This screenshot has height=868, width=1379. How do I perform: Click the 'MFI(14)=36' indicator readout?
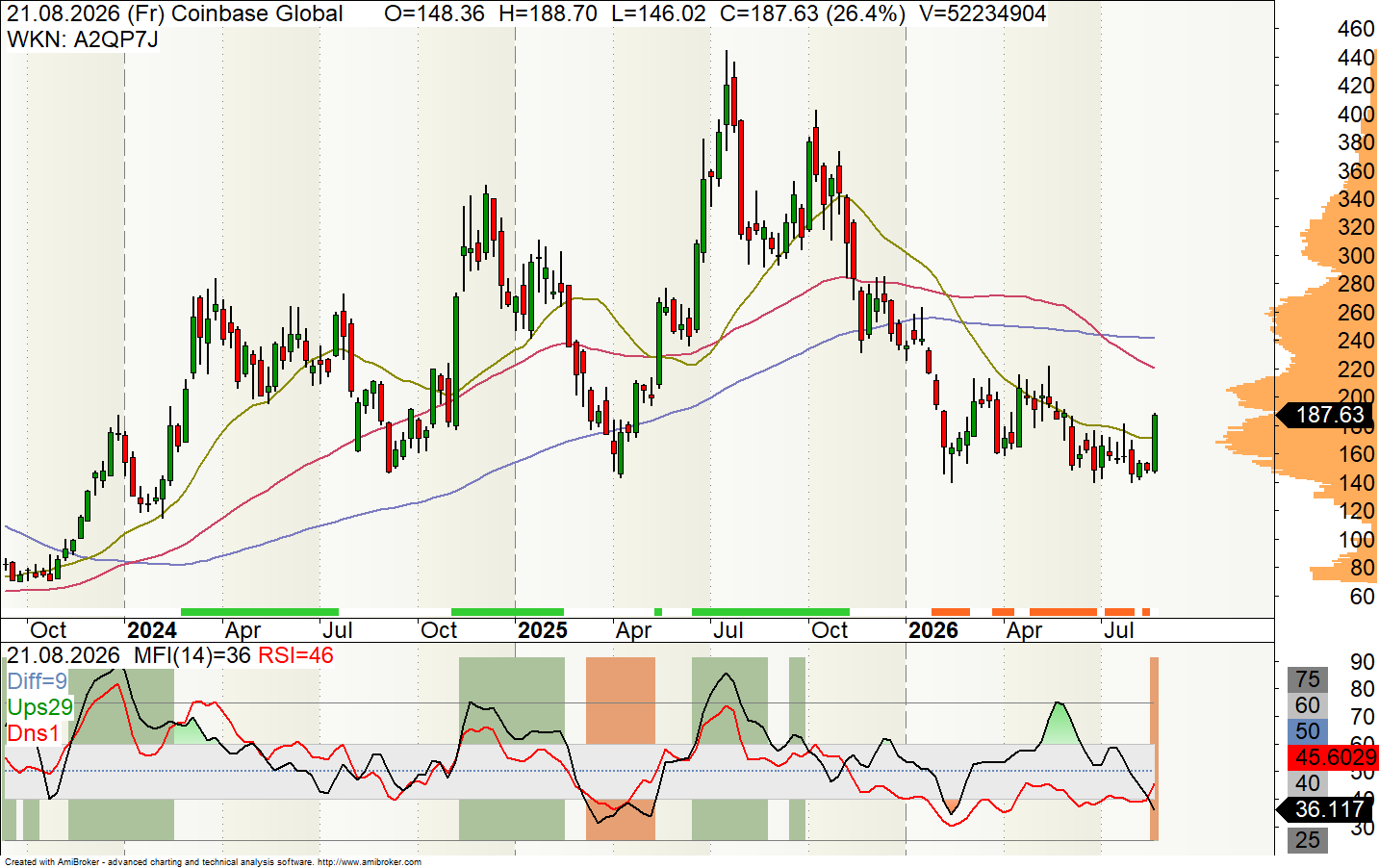(192, 655)
